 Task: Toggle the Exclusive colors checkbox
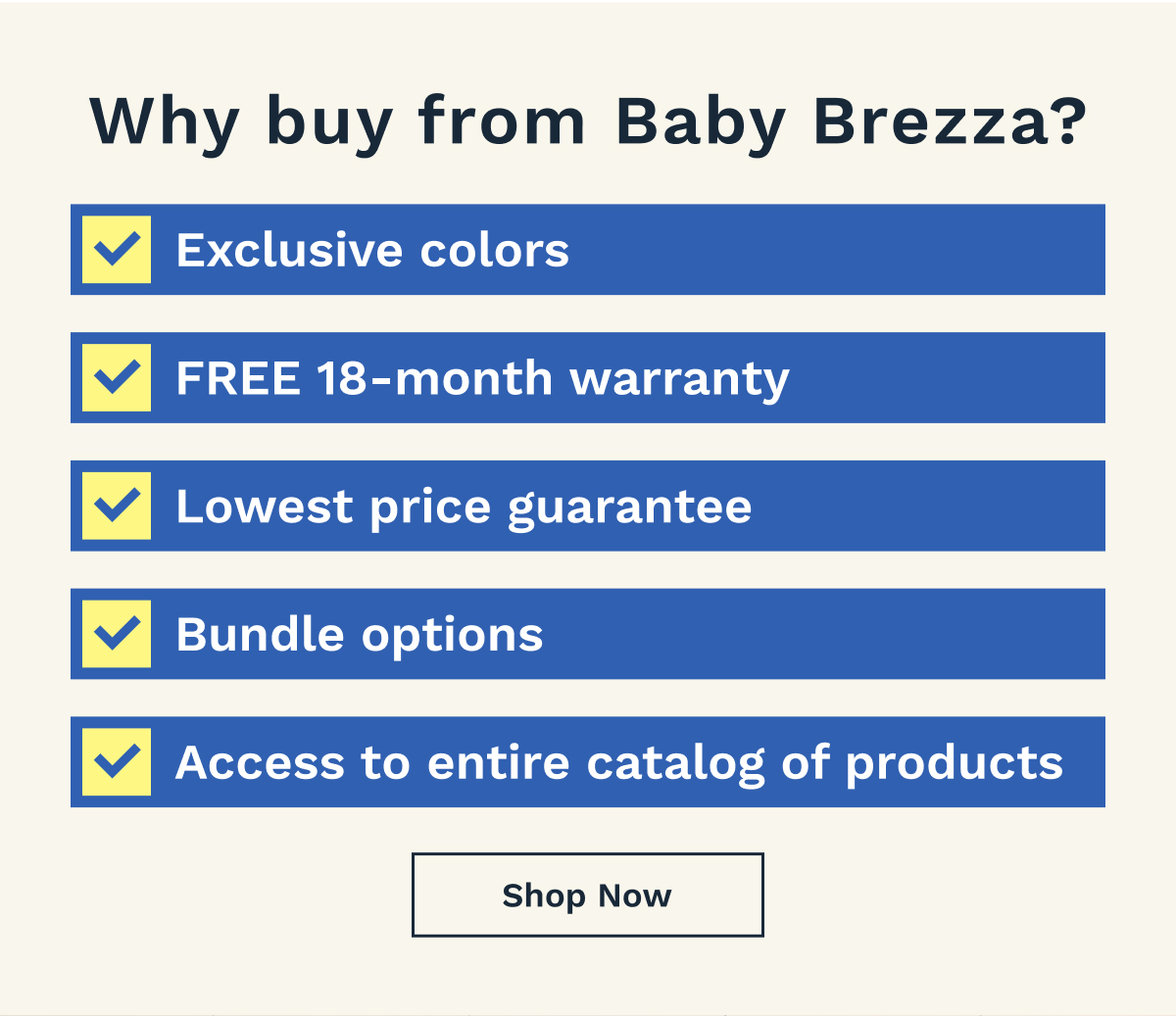tap(117, 250)
